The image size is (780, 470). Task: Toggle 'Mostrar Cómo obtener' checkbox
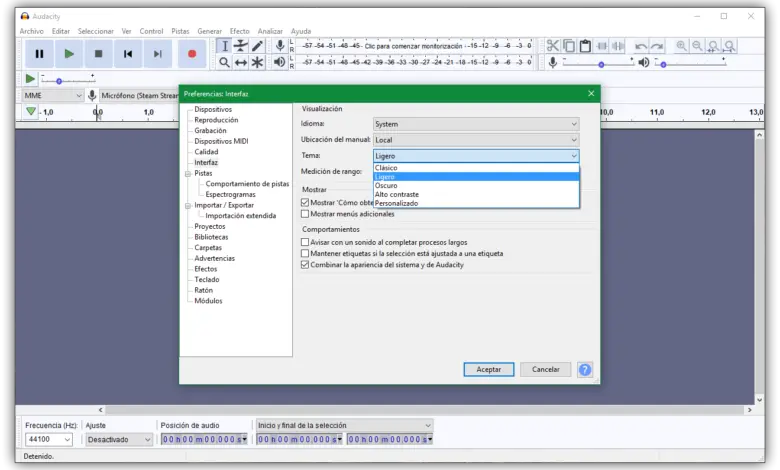[x=305, y=202]
